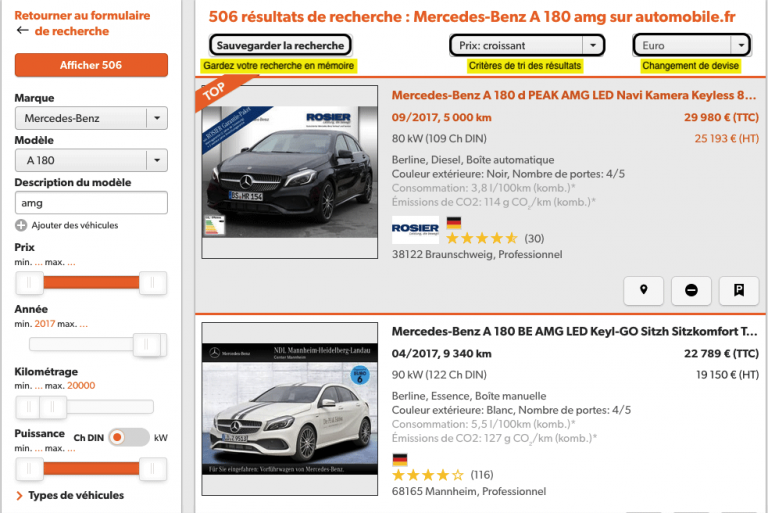Open the Euro currency dropdown

point(692,45)
